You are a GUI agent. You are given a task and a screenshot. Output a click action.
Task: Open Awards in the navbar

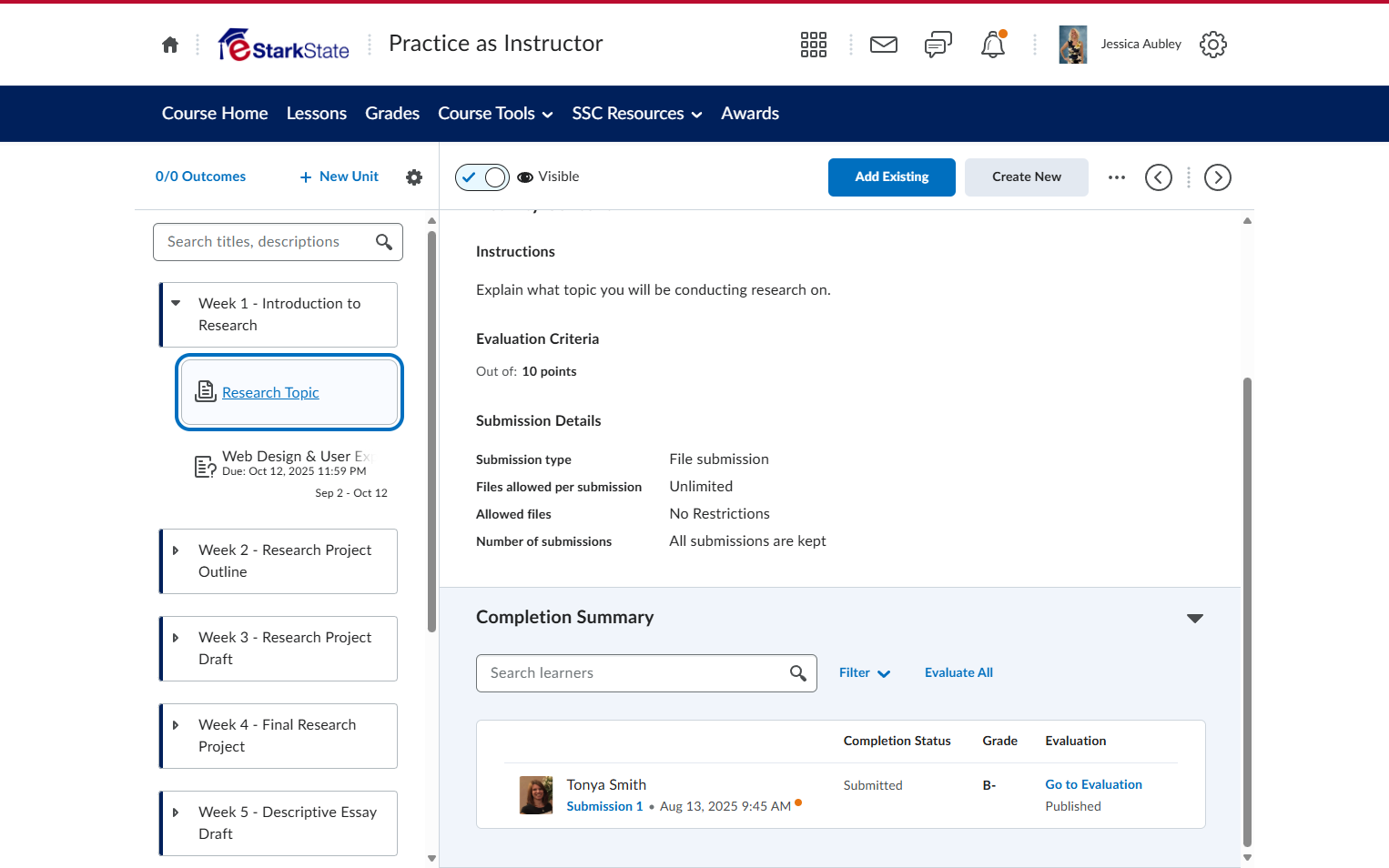point(750,114)
